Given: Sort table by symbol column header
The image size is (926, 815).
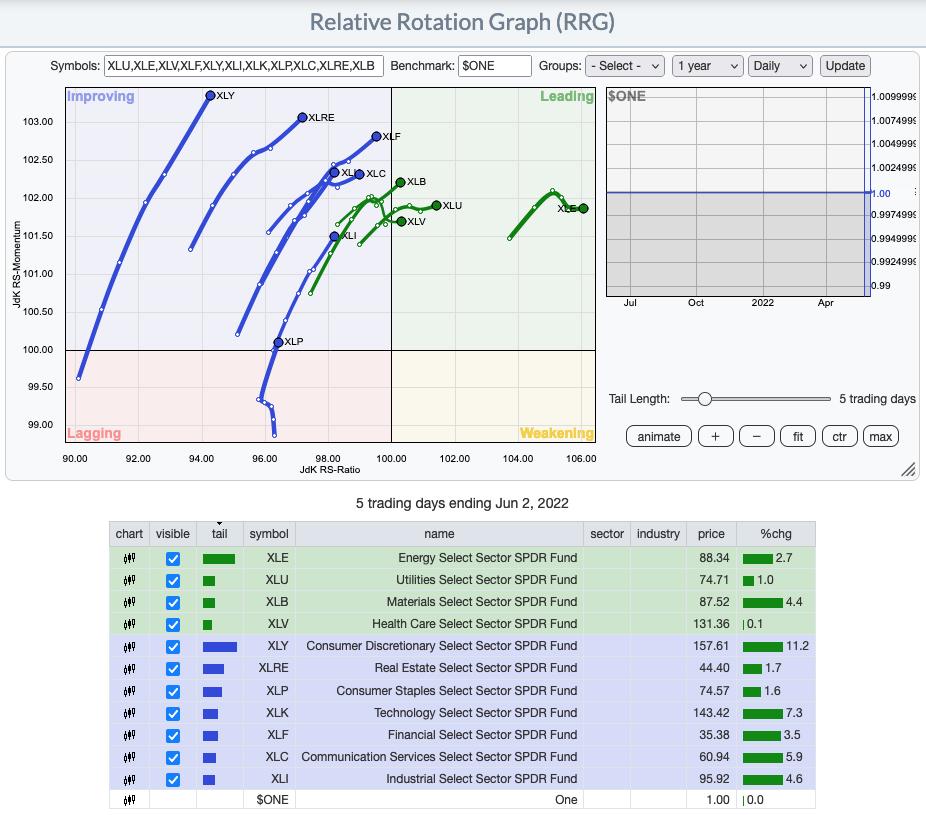Looking at the screenshot, I should click(269, 534).
